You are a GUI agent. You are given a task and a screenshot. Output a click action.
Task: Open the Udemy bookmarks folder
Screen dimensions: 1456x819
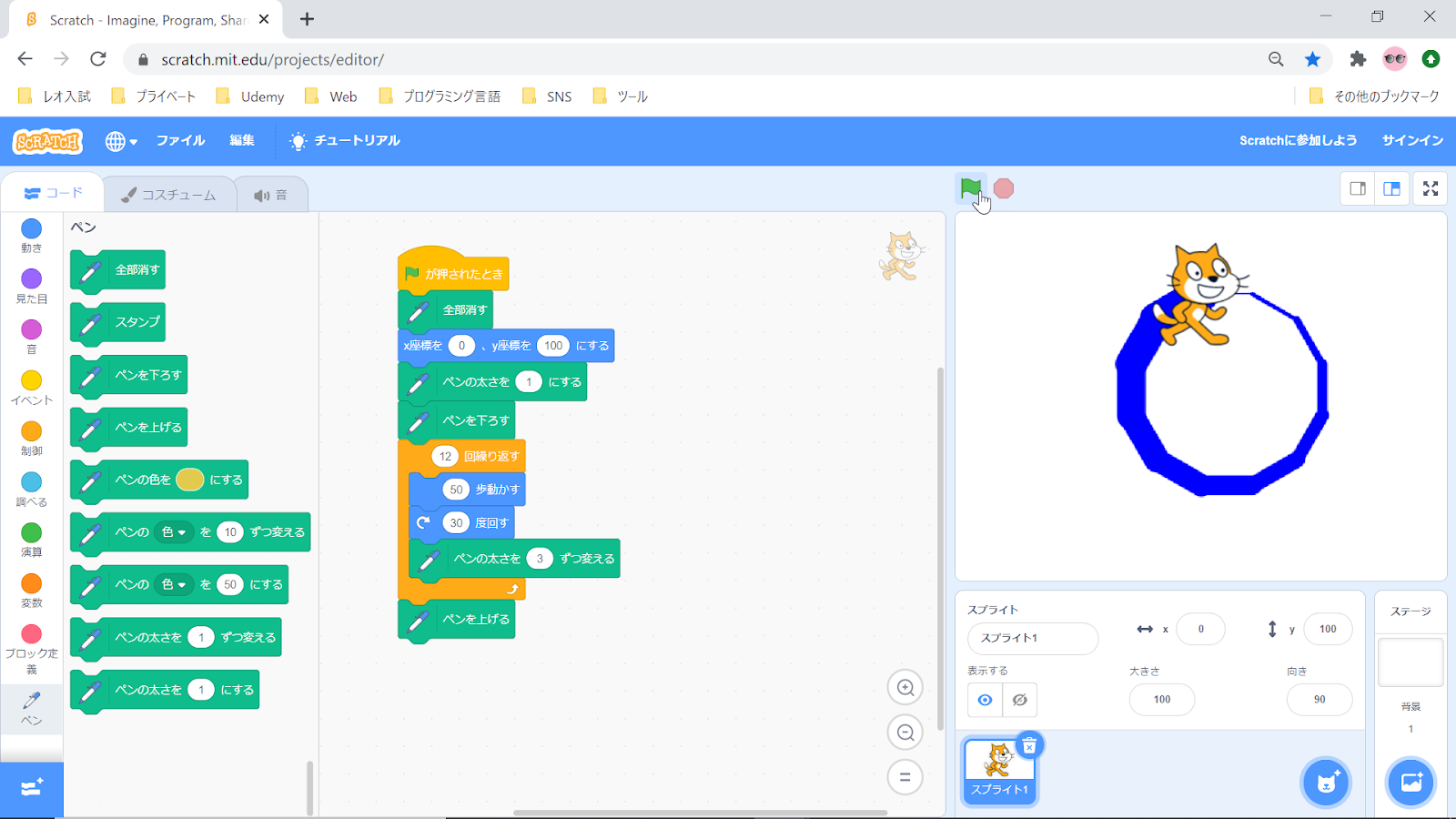point(250,96)
